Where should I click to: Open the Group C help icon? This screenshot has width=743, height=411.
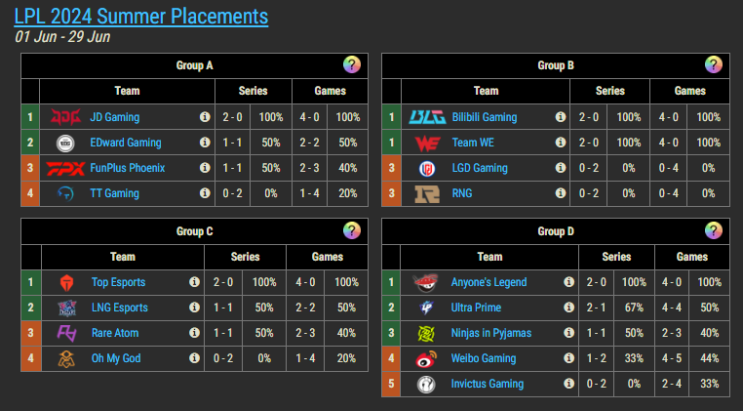click(352, 230)
